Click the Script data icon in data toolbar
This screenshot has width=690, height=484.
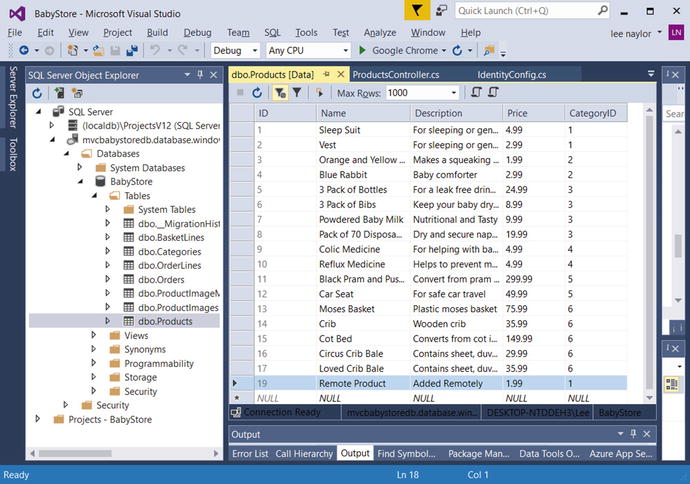coord(320,93)
